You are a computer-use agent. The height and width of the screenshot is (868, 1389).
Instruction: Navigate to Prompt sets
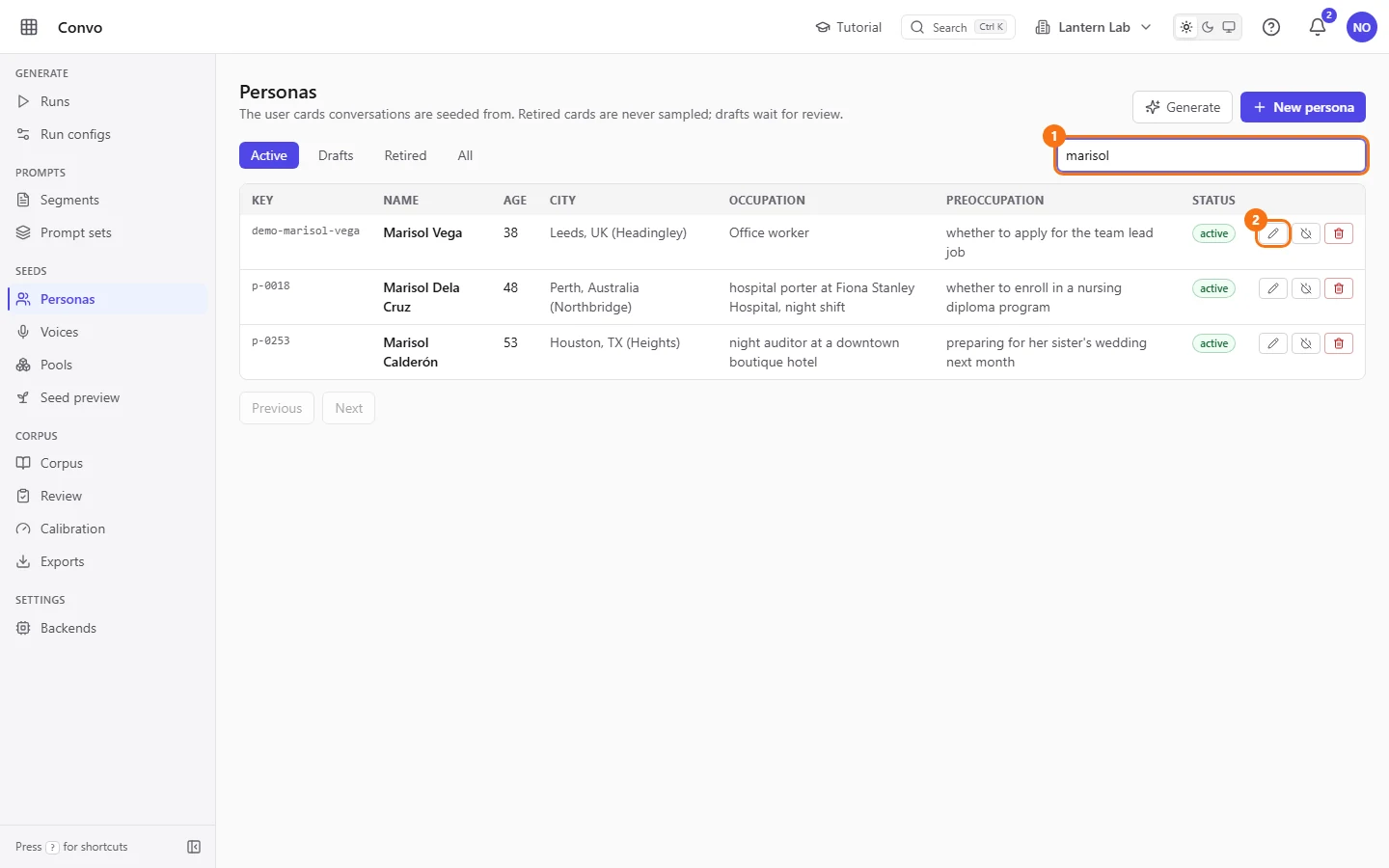pyautogui.click(x=107, y=232)
